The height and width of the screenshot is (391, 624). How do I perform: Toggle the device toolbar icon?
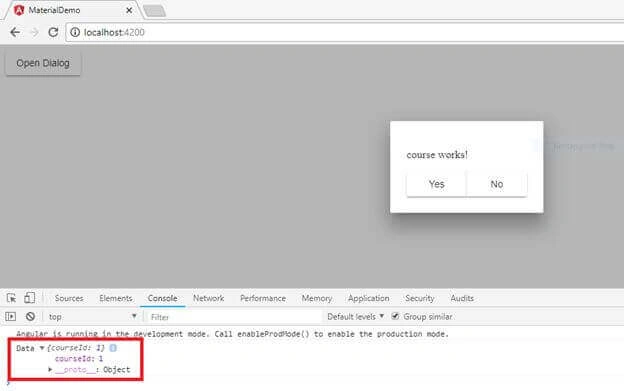click(29, 298)
